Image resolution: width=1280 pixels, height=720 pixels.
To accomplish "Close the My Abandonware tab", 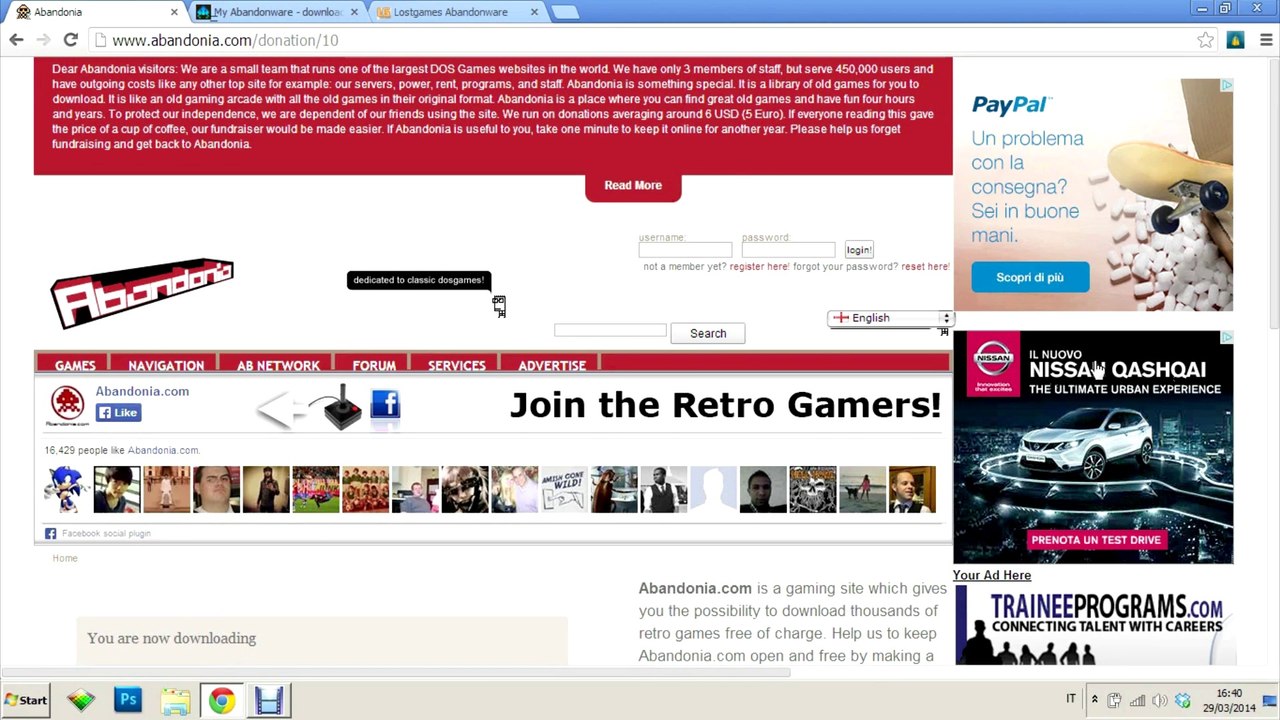I will click(354, 12).
